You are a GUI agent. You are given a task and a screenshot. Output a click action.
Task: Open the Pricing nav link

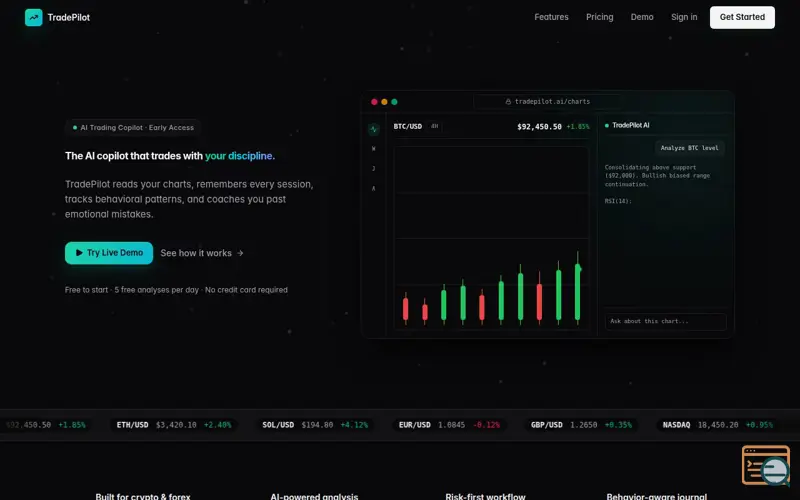click(x=599, y=17)
